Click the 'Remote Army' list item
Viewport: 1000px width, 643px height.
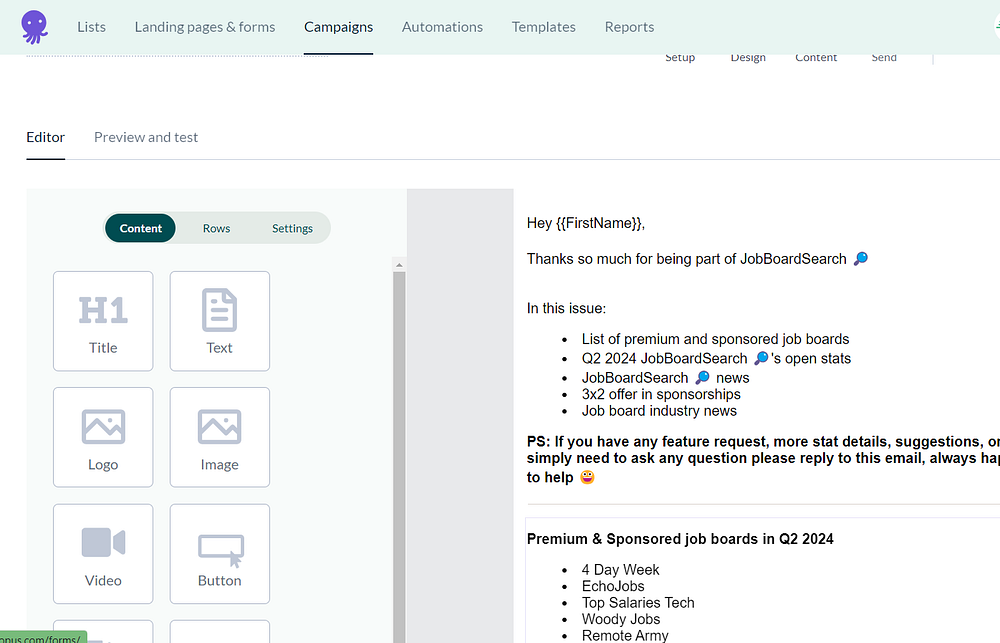tap(625, 636)
